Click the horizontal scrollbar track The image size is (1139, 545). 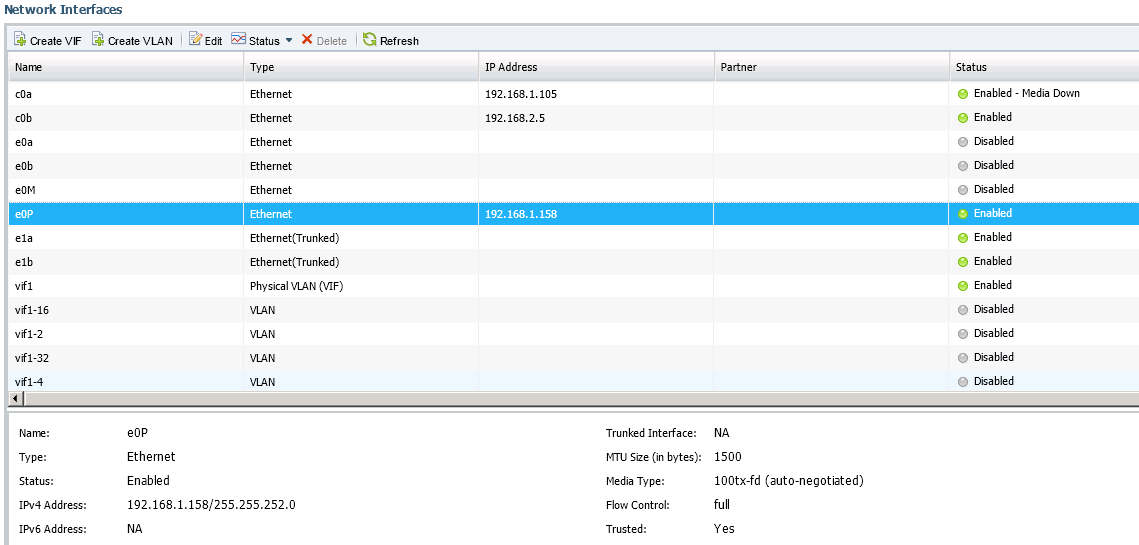(581, 398)
